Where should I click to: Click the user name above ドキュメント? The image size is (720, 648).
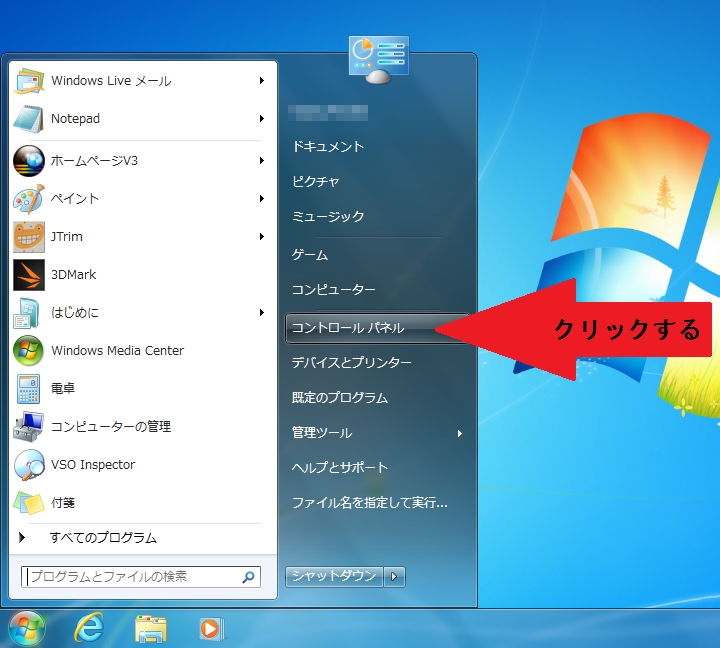click(x=328, y=113)
